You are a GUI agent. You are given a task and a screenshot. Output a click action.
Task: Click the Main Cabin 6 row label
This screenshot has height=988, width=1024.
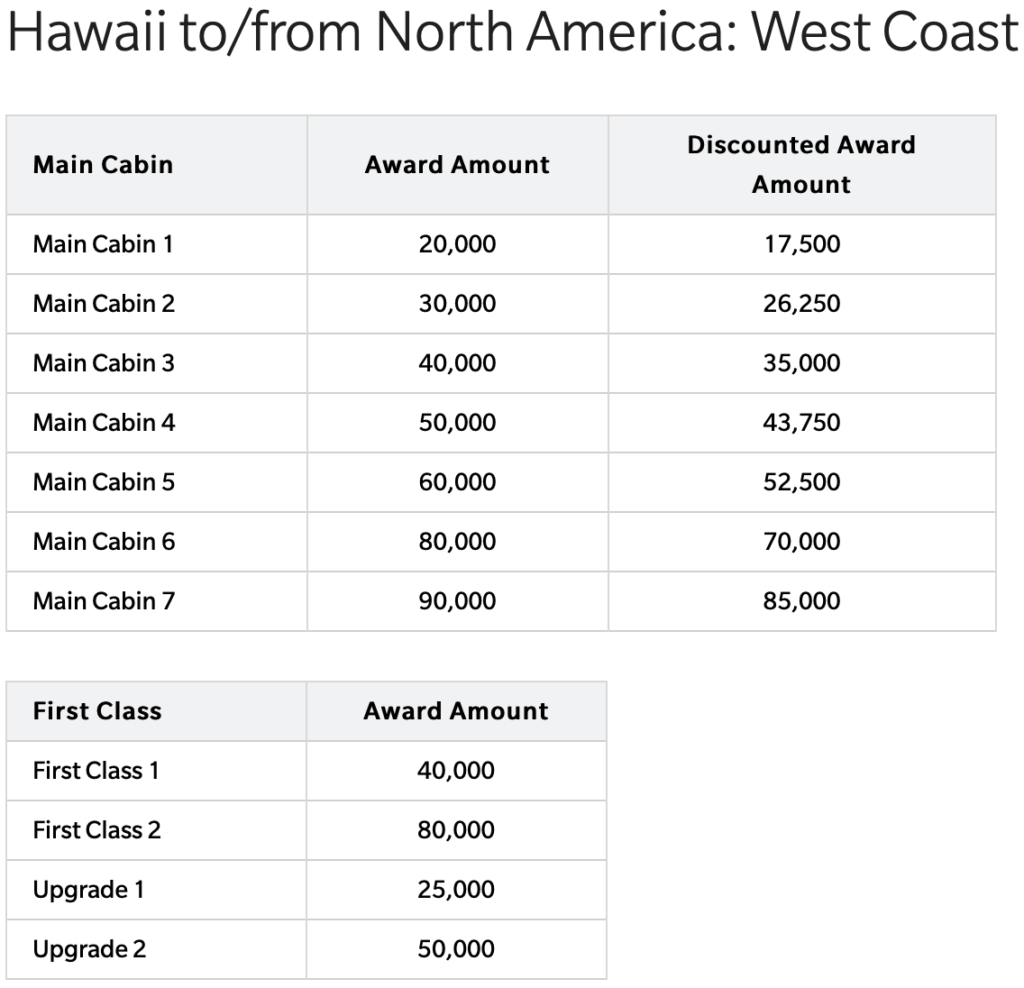pyautogui.click(x=104, y=541)
